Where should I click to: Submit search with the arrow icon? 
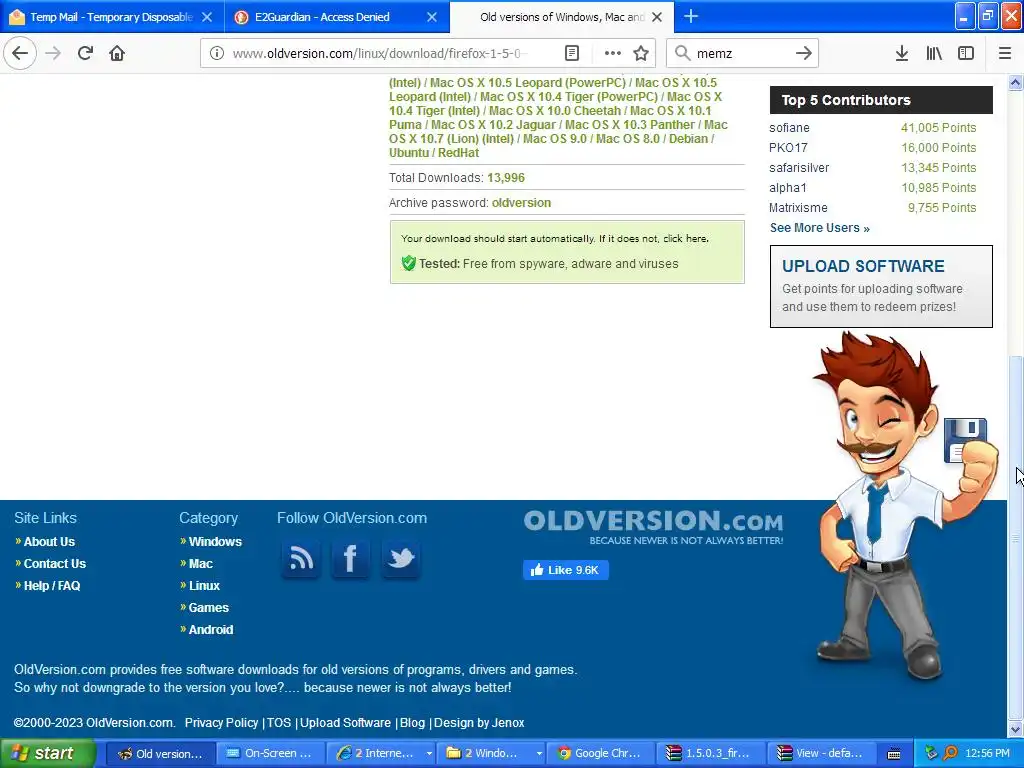(804, 54)
